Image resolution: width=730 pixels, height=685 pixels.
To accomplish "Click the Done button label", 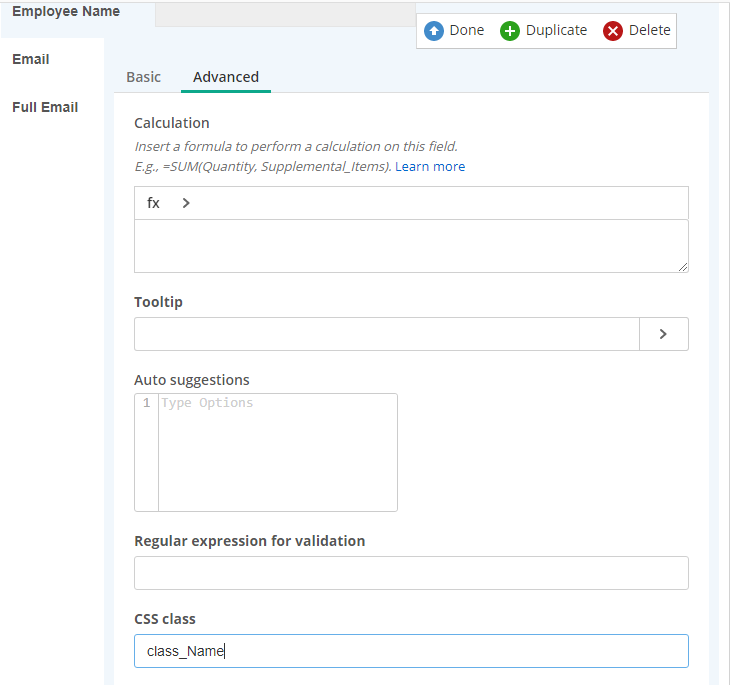I will 466,30.
